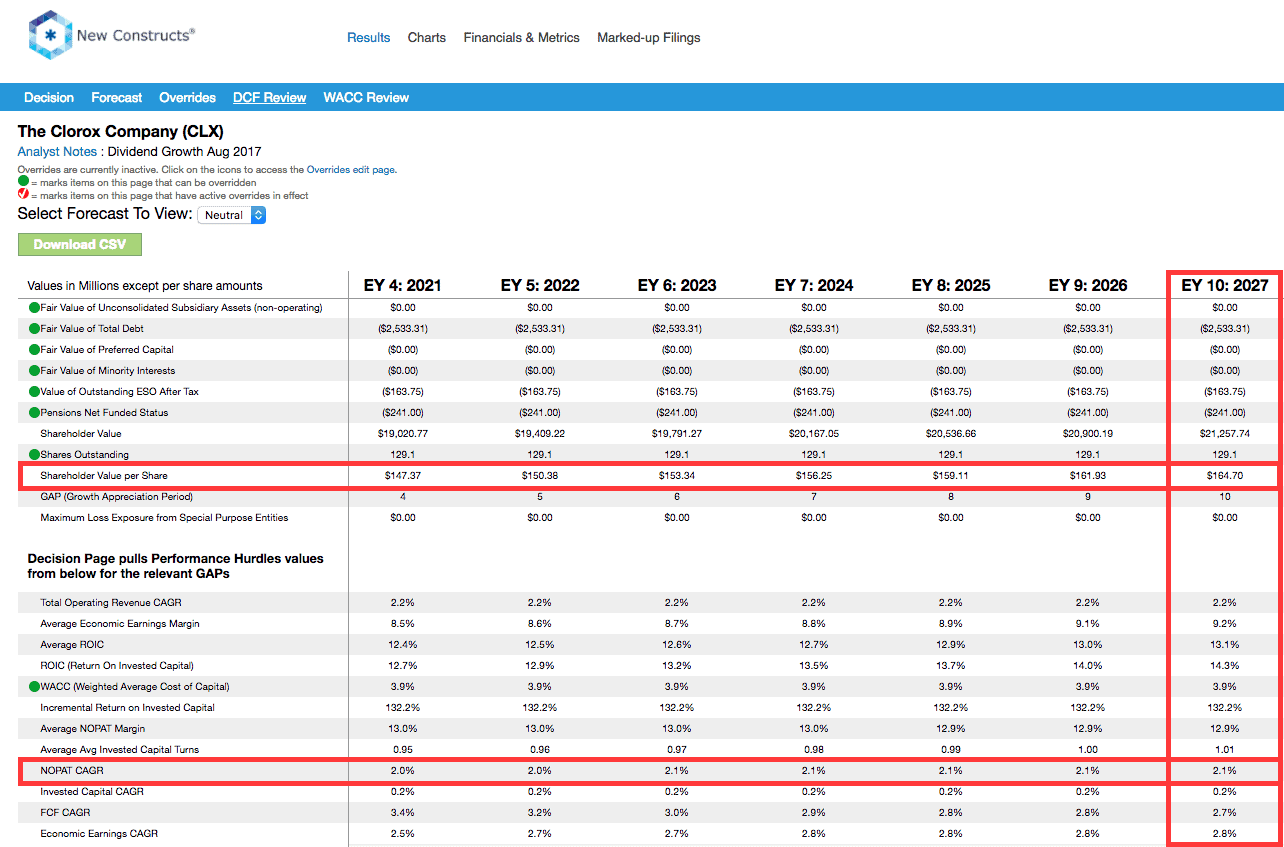Screen dimensions: 1284x847
Task: Click Incremental Return on Invested Capital label
Action: click(x=127, y=708)
